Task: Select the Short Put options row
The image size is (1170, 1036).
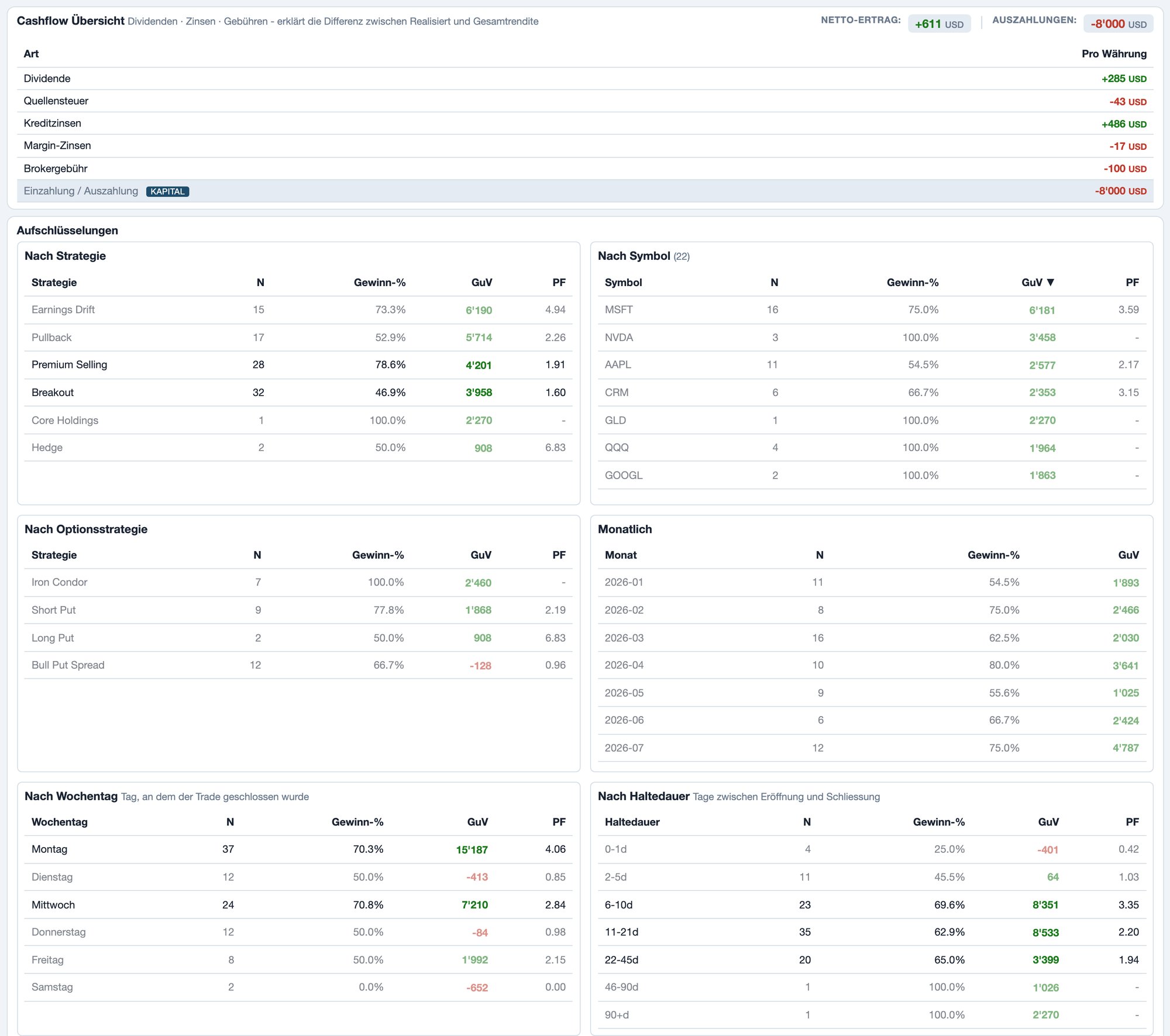Action: [298, 610]
